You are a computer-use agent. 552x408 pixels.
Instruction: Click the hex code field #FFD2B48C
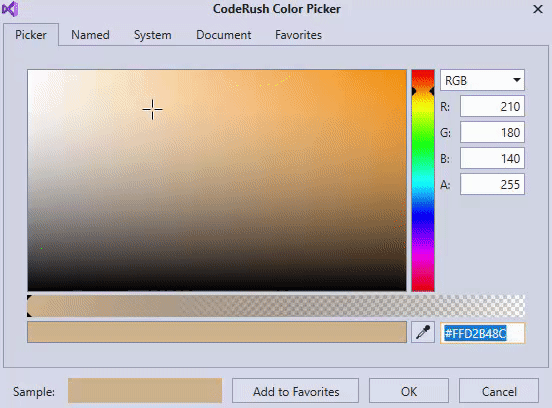coord(482,333)
